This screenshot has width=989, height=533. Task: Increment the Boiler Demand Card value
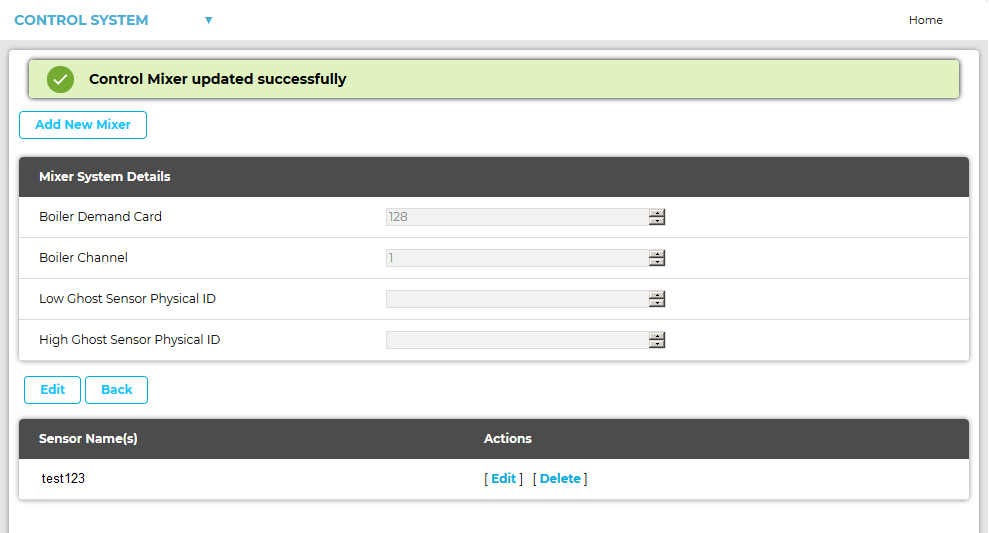(657, 213)
